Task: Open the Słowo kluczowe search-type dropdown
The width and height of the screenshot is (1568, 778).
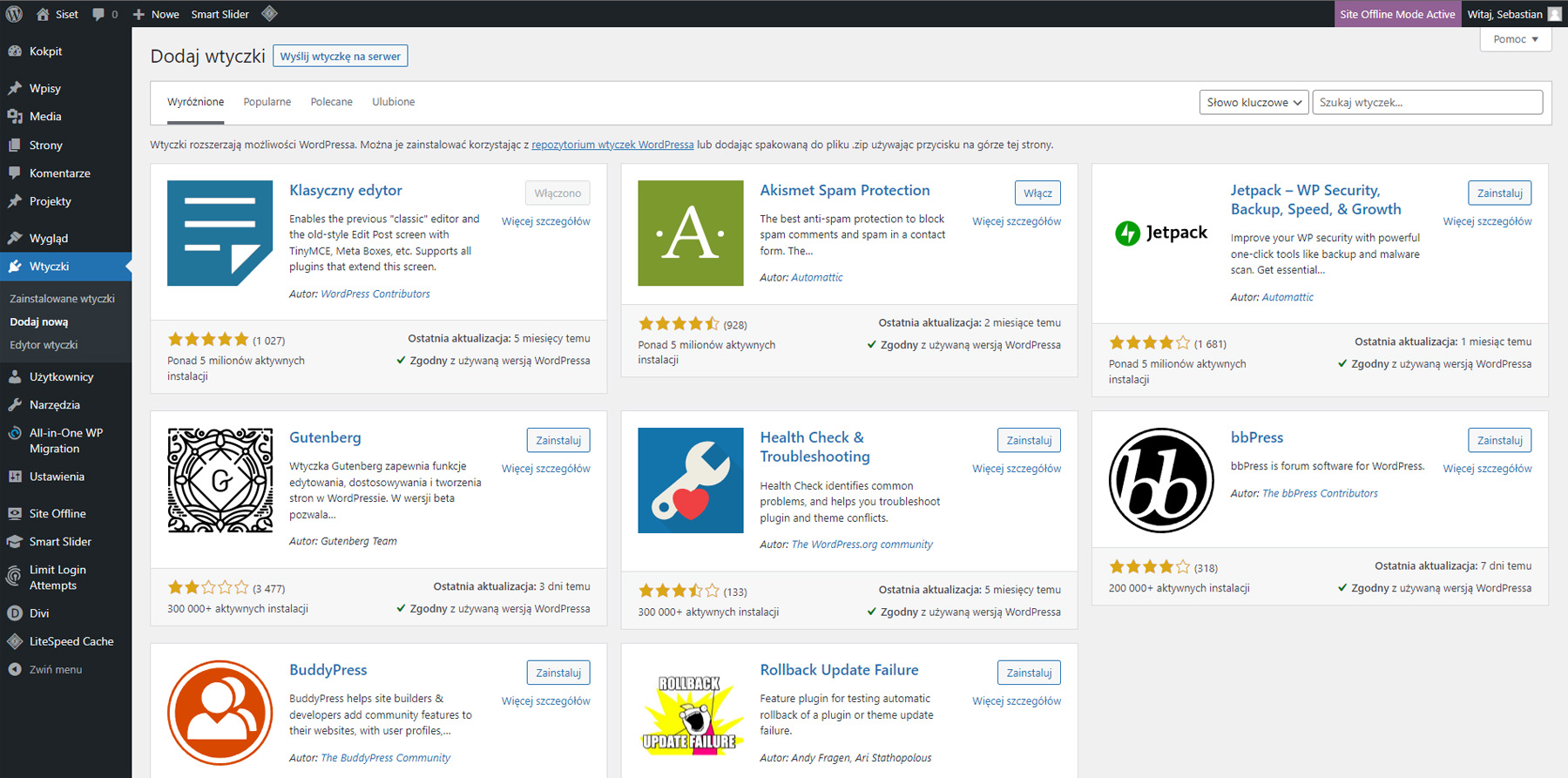Action: [x=1254, y=102]
